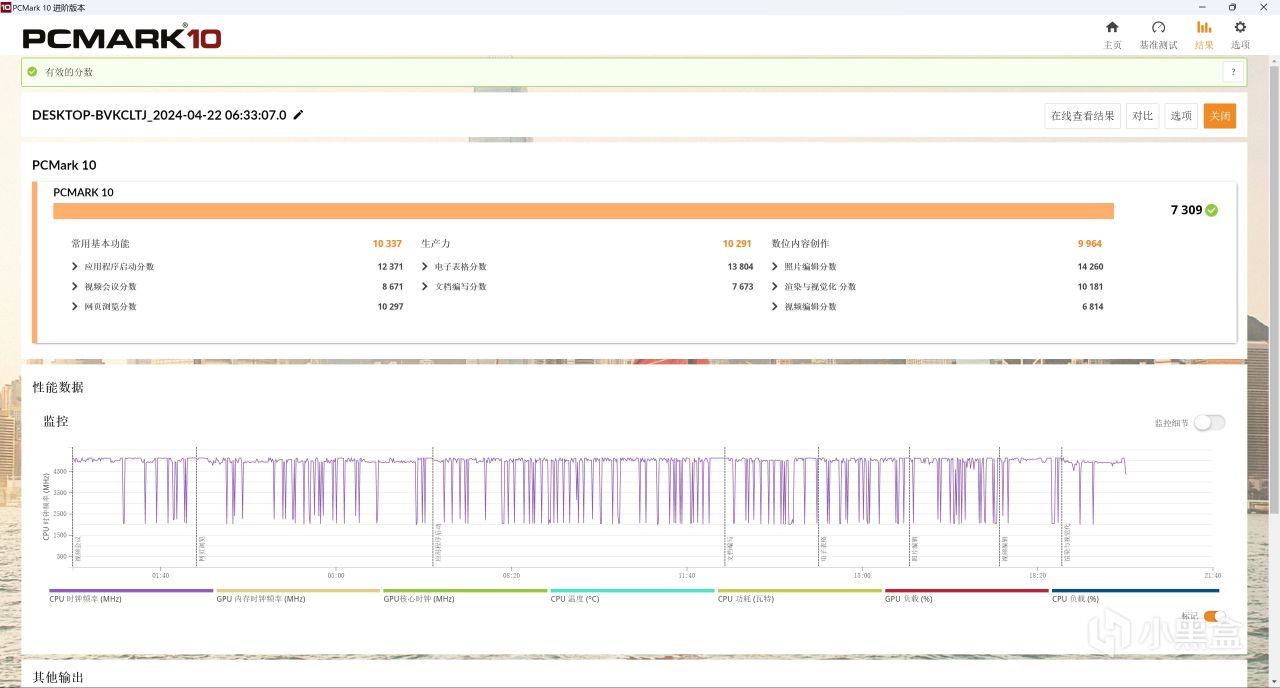Open the 选项 gear icon in top navigation
The image size is (1280, 688).
pyautogui.click(x=1240, y=28)
